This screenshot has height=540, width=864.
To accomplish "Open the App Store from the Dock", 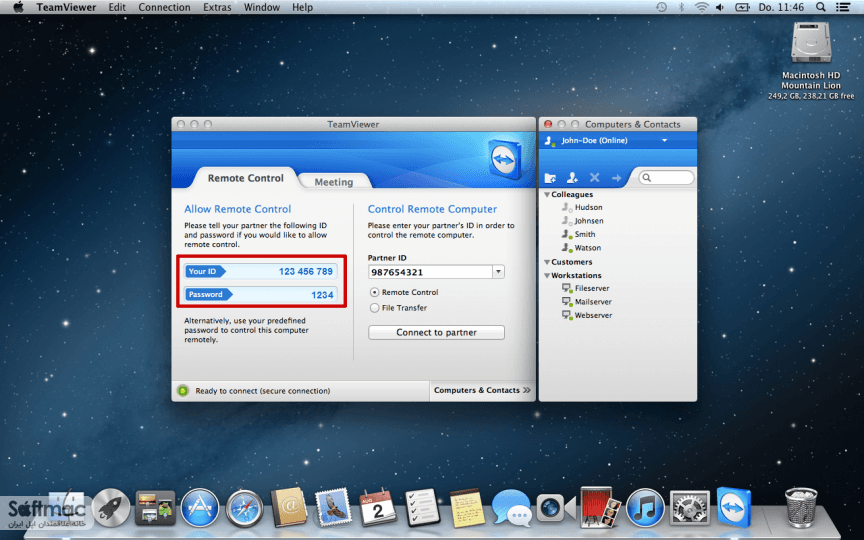I will [x=199, y=507].
